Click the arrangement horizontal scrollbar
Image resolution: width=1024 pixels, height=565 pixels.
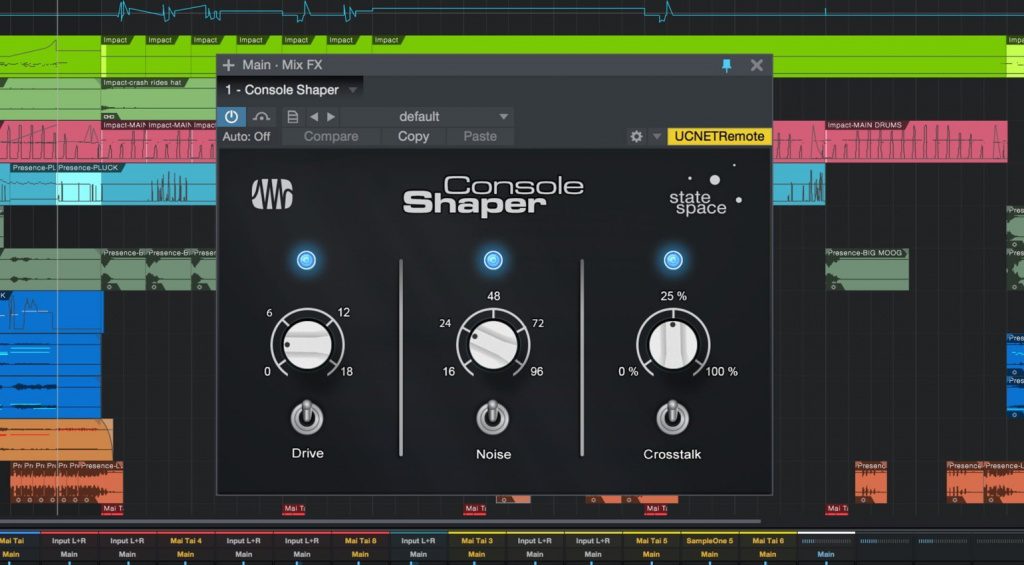coord(380,521)
